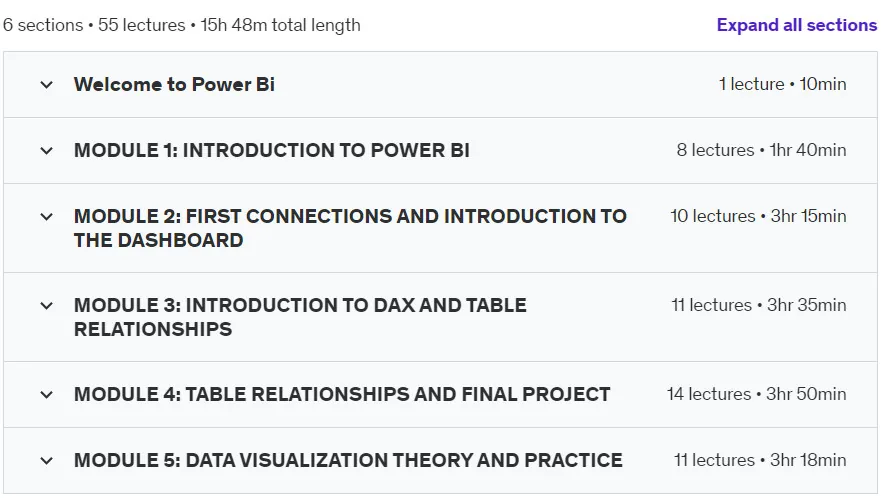The height and width of the screenshot is (498, 882).
Task: Select MODULE 3: INTRODUCTION TO DAX title
Action: [300, 317]
